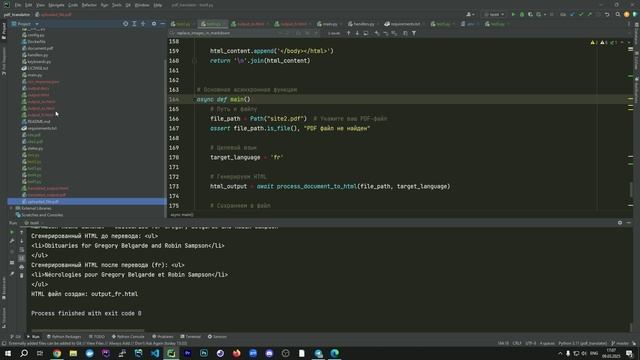Viewport: 640px width, 360px height.
Task: Go to next occurrence arrow in find bar
Action: (357, 33)
